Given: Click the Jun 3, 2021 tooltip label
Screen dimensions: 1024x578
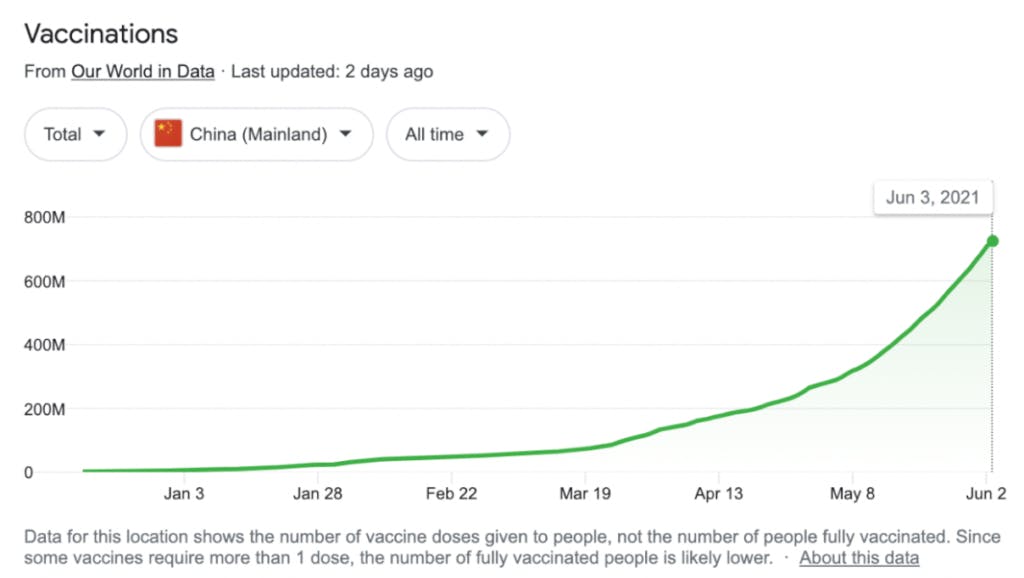Looking at the screenshot, I should click(932, 197).
